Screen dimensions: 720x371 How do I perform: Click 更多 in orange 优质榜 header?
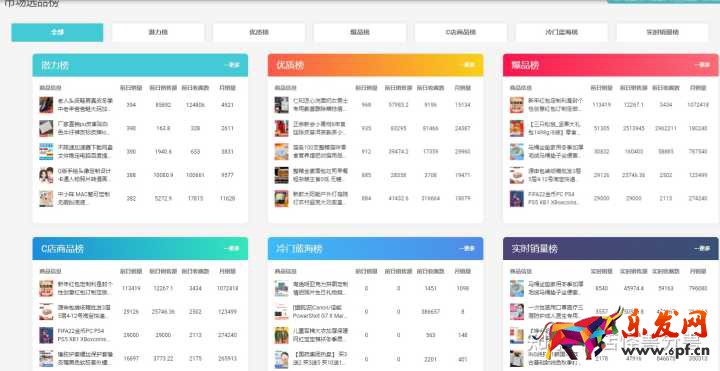[x=467, y=65]
